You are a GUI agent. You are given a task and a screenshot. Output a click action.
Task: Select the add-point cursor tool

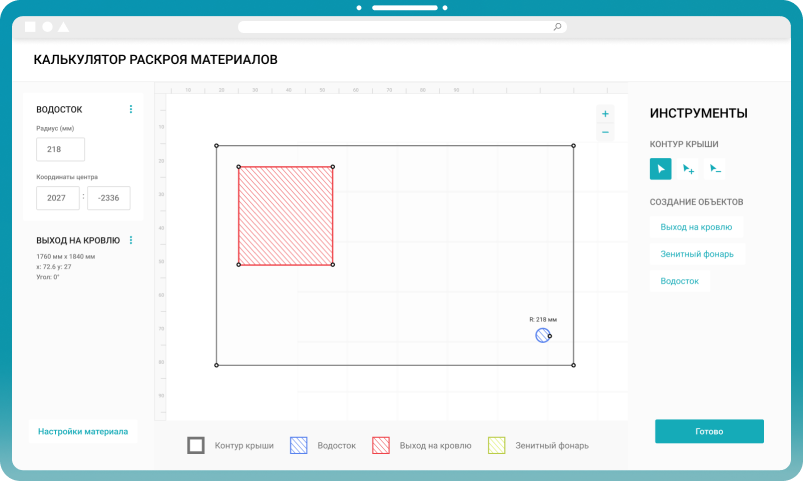(x=688, y=169)
